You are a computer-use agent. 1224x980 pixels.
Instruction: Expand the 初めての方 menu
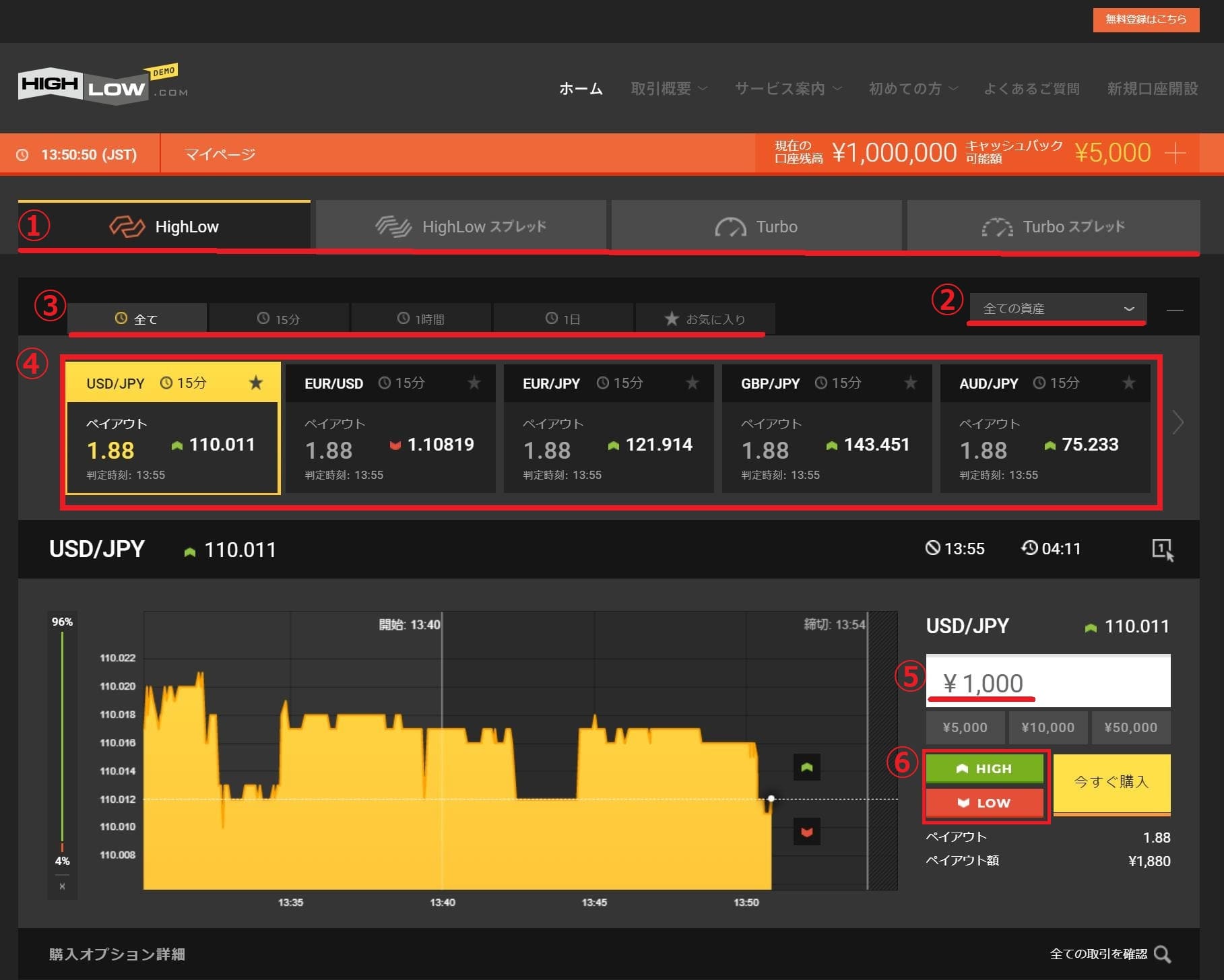click(913, 89)
